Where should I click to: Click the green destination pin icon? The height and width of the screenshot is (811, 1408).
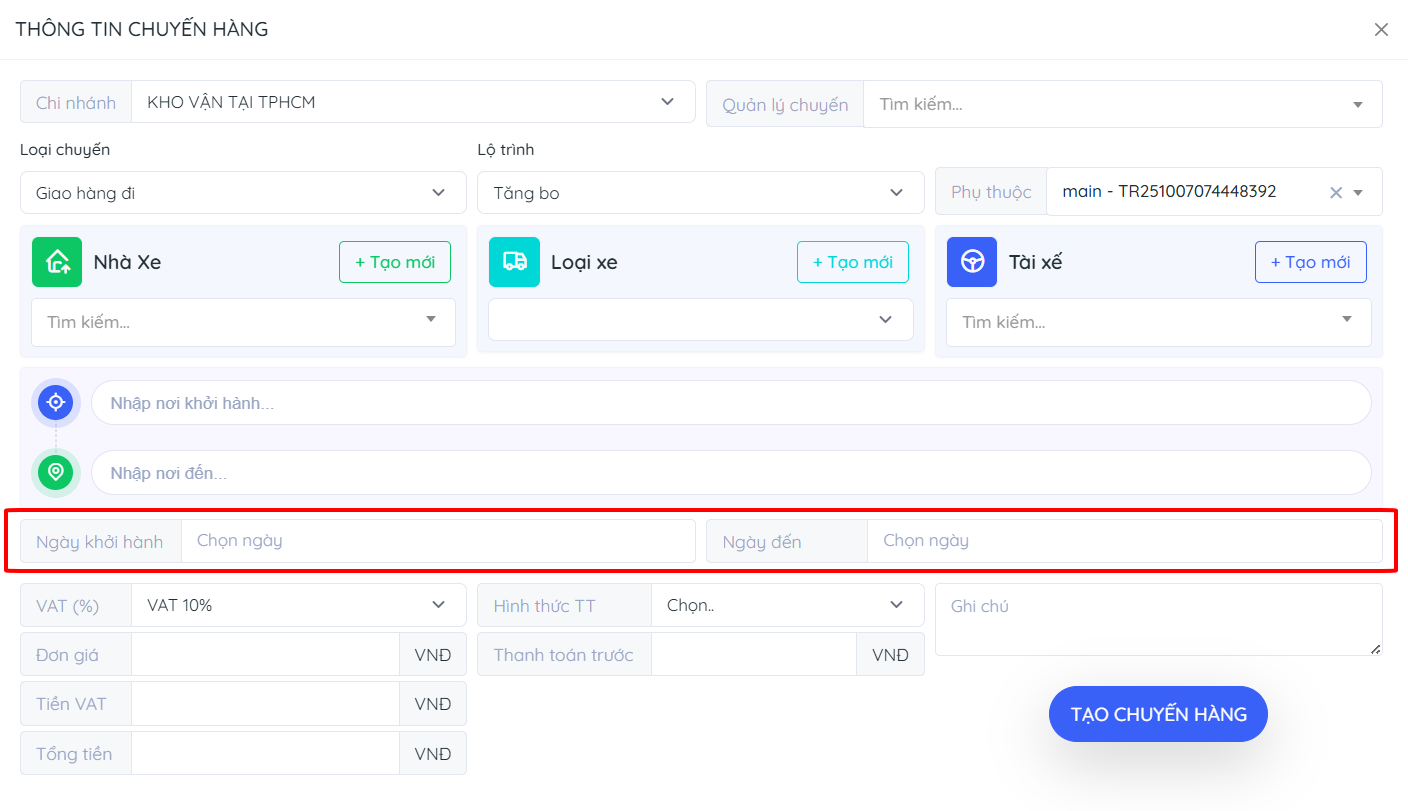point(56,472)
